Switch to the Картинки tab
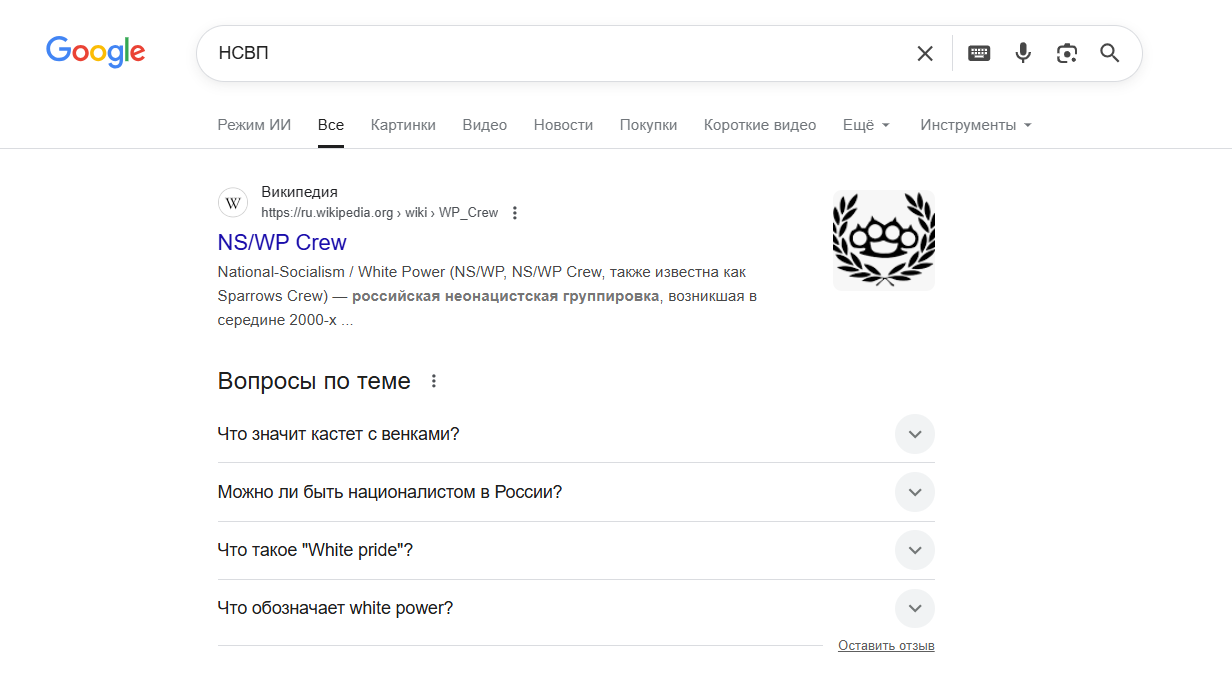The width and height of the screenshot is (1232, 676). [x=403, y=125]
